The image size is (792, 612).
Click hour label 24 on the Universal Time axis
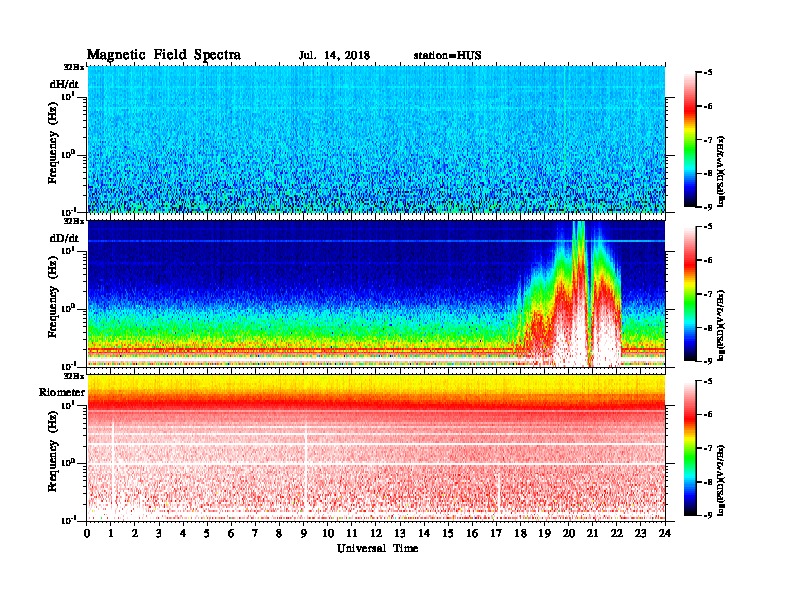point(665,534)
